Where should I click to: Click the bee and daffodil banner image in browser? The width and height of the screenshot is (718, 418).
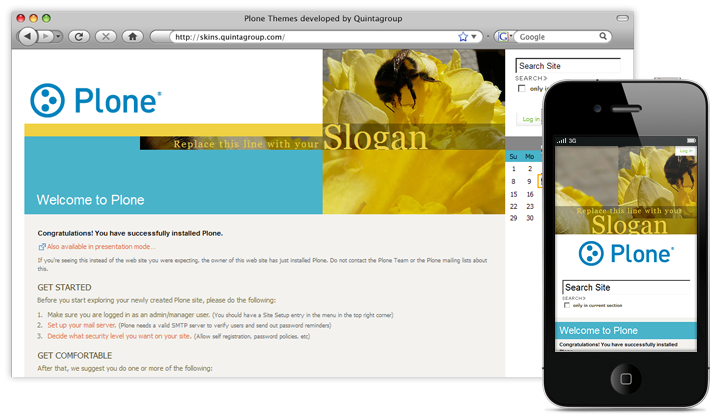pyautogui.click(x=413, y=131)
